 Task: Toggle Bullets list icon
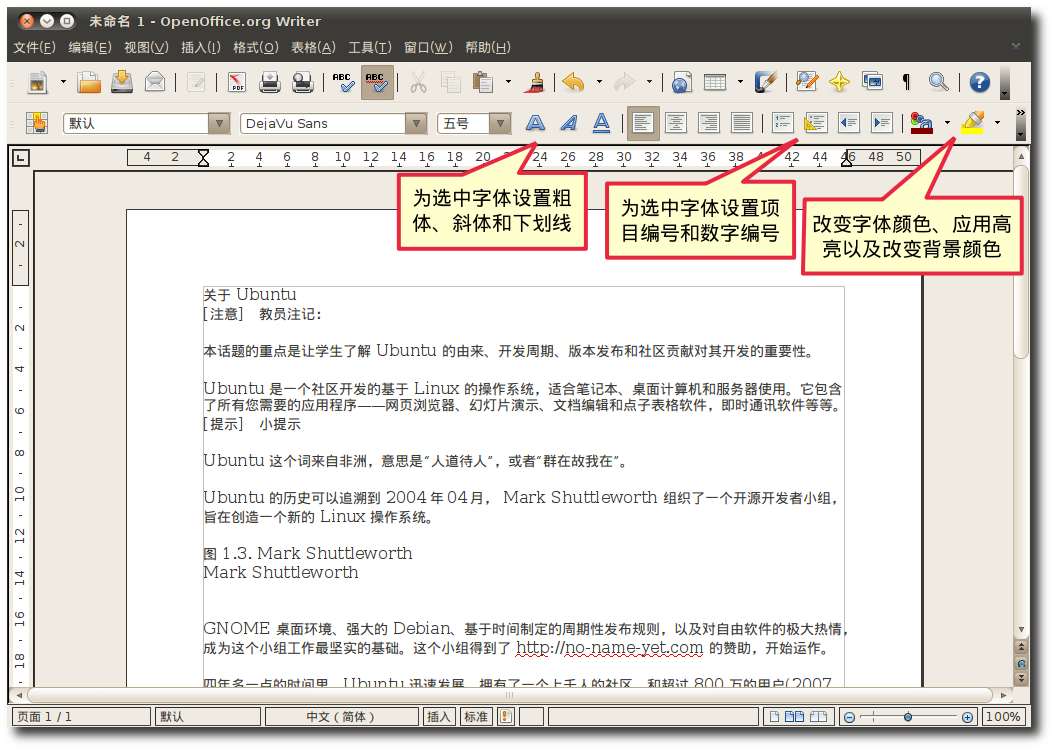tap(815, 123)
